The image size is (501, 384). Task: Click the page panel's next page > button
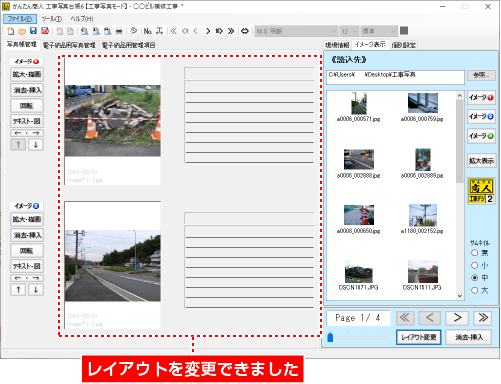click(x=457, y=318)
